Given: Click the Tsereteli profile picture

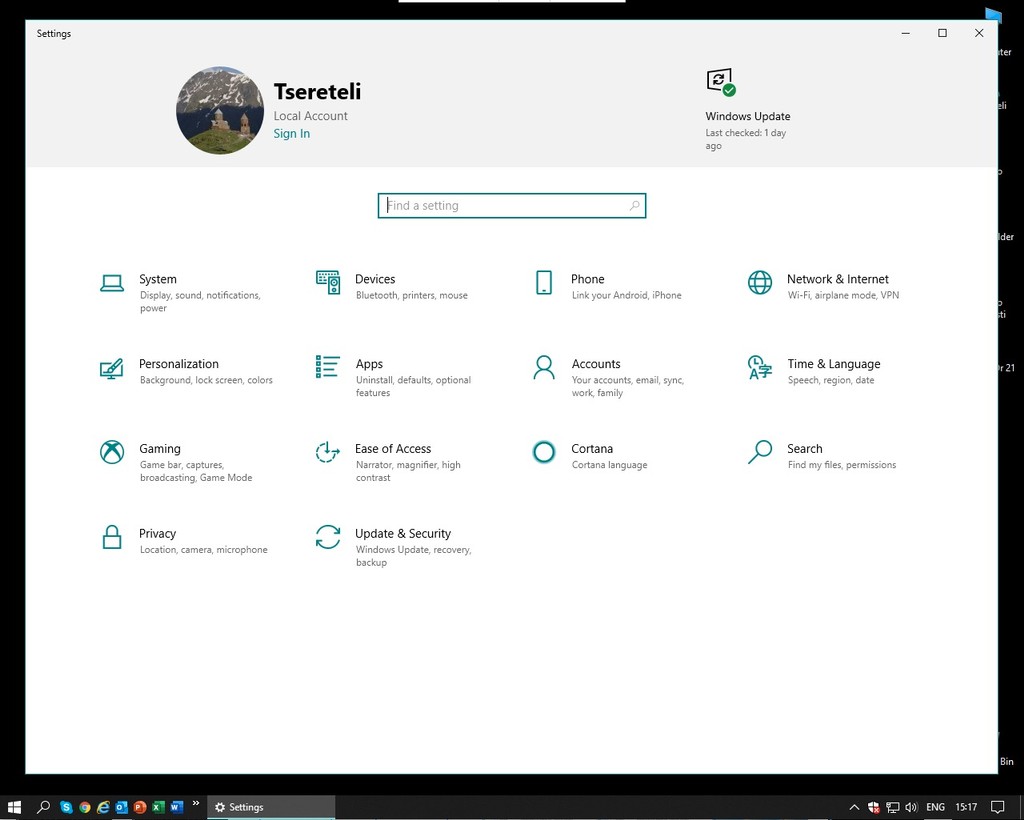Looking at the screenshot, I should [x=220, y=110].
